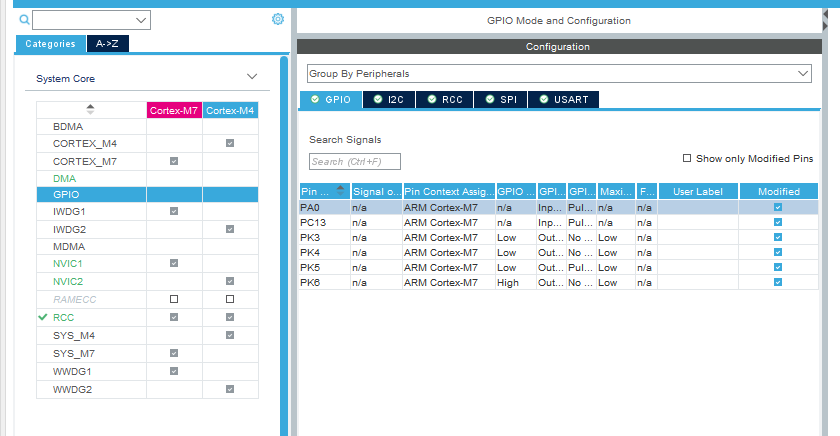Select WWDG2 in the peripheral list

72,389
